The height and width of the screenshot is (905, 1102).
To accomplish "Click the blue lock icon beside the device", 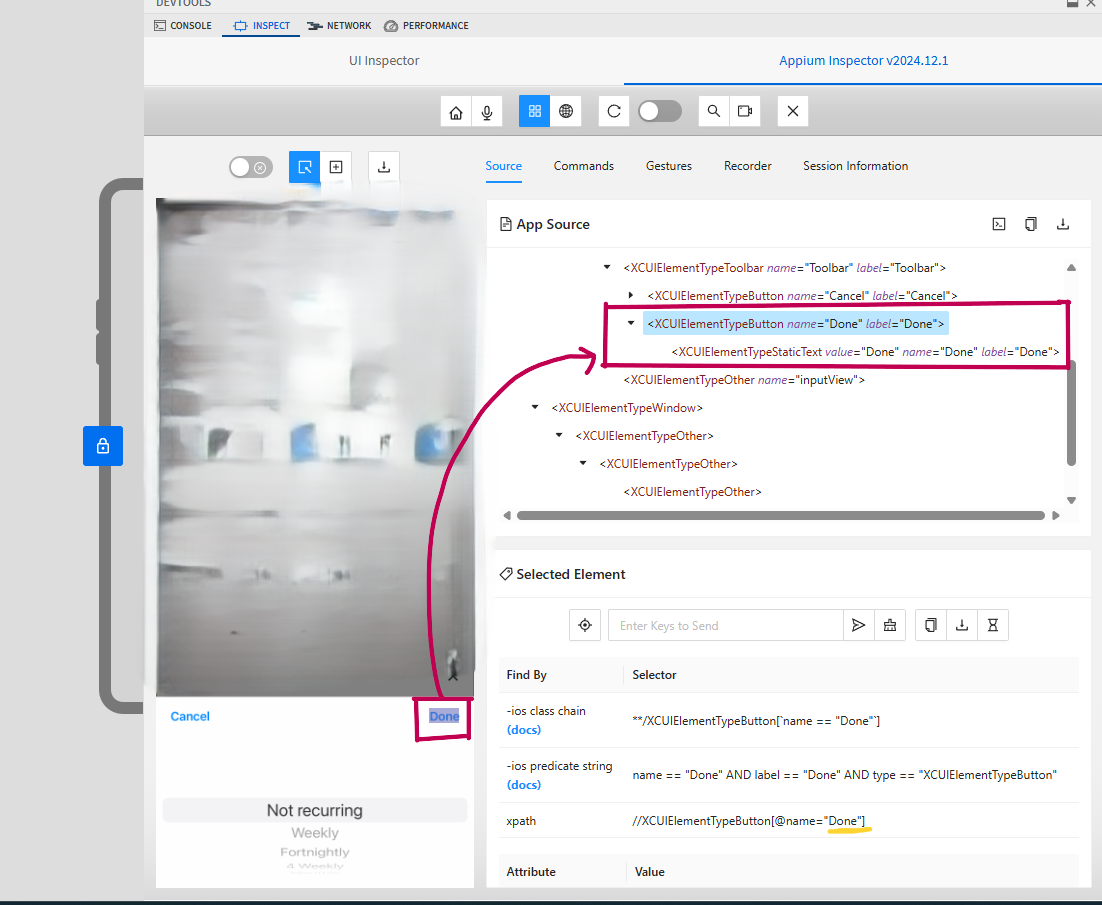I will (x=103, y=446).
